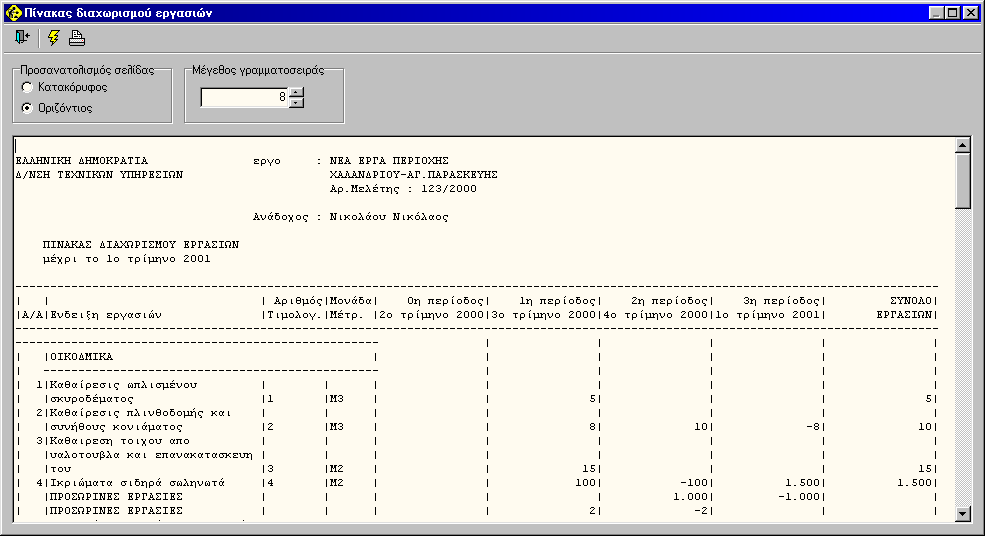
Task: Click the vertical scrollbar down arrow
Action: (963, 513)
